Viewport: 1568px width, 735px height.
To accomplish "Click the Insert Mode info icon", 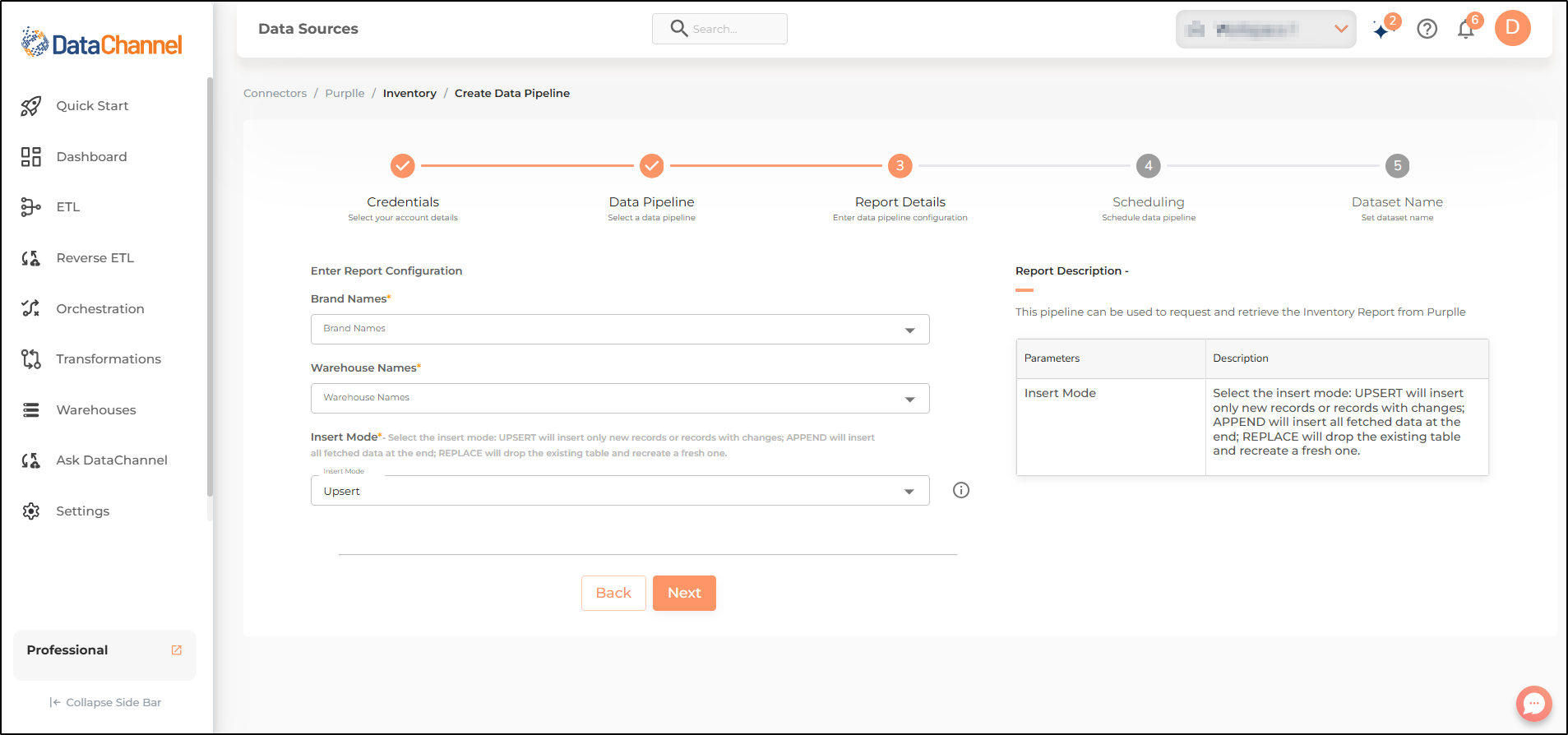I will tap(961, 490).
